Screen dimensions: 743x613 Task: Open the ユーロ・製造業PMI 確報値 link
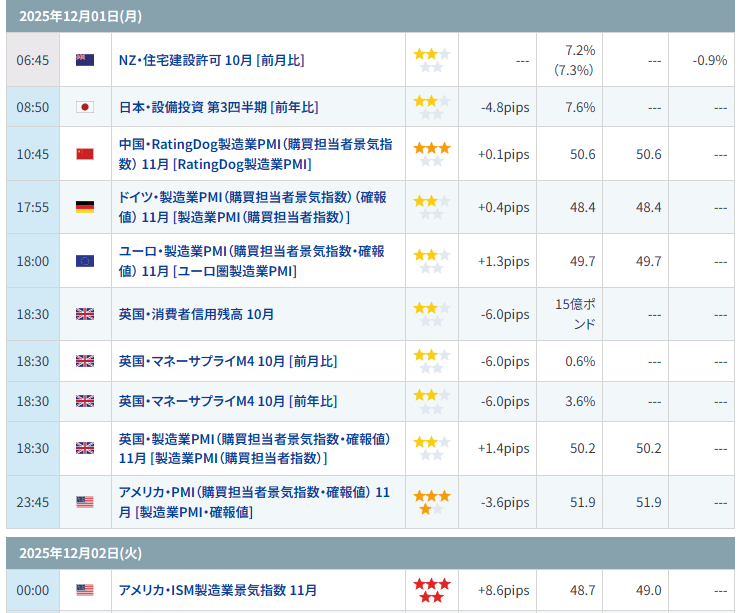pos(251,261)
